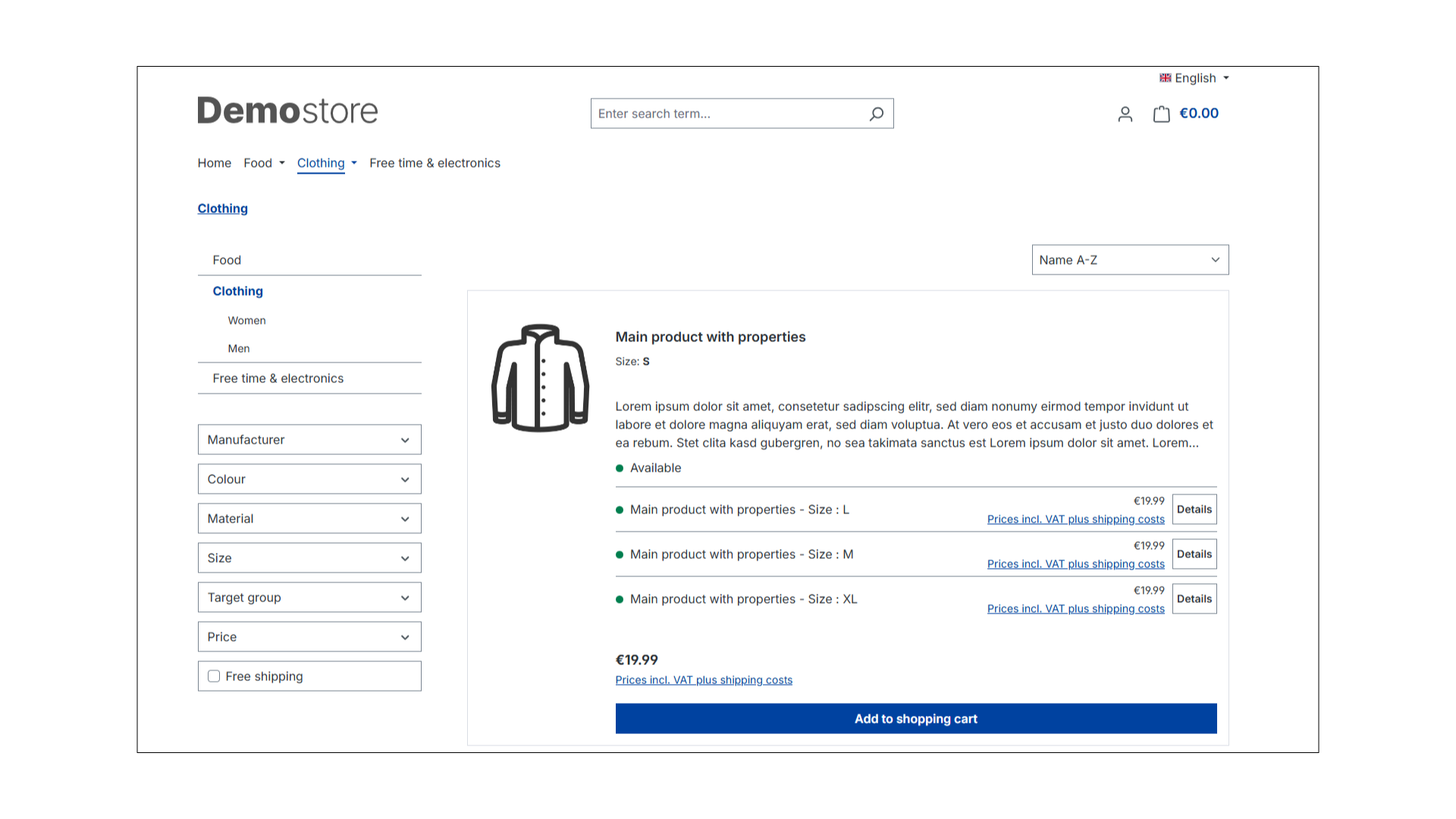Expand the Price filter
Image resolution: width=1456 pixels, height=819 pixels.
pos(309,637)
